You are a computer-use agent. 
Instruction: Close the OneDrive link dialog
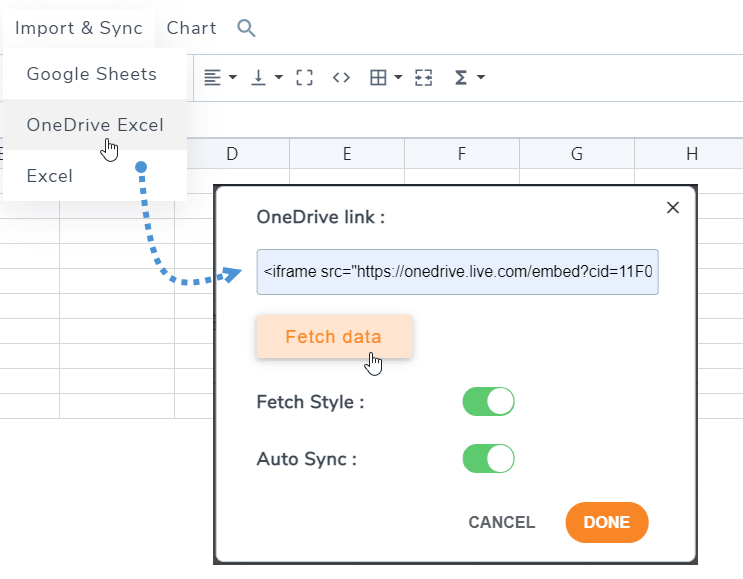673,208
